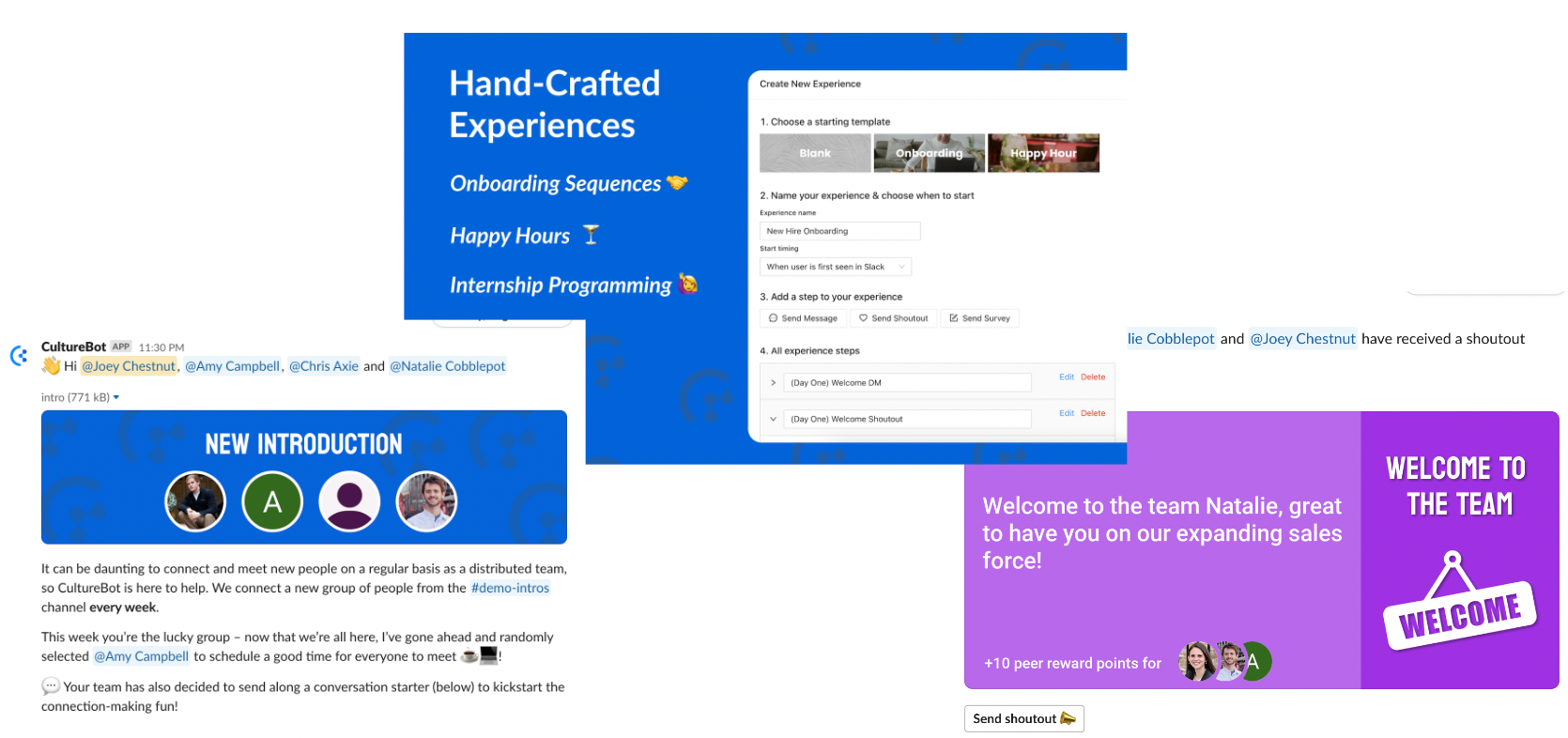The width and height of the screenshot is (1568, 738).
Task: Open @Joey Chestnut mention in the shoutout notice
Action: point(1302,339)
